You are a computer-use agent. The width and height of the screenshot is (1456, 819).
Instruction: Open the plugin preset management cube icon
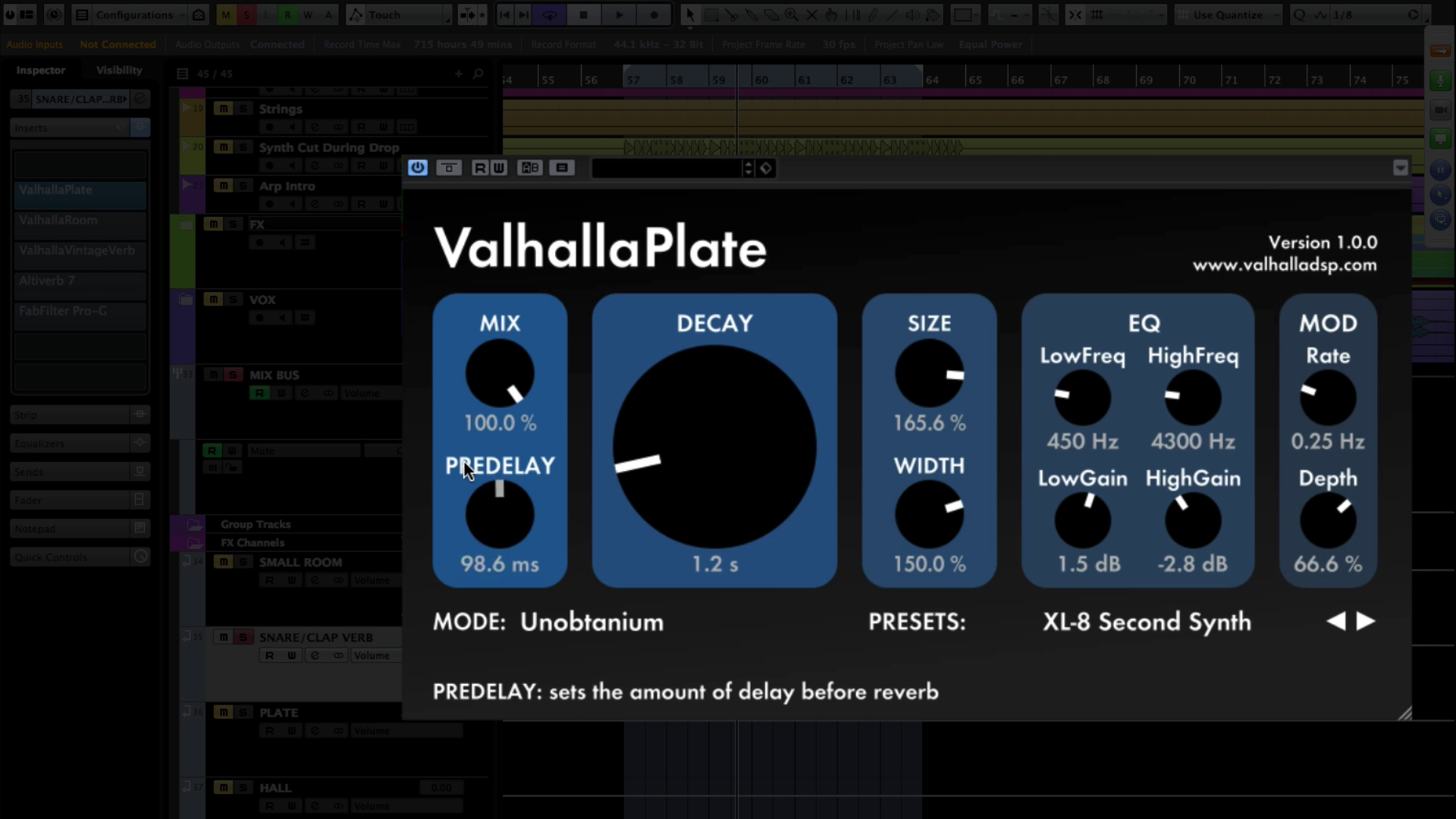coord(766,168)
